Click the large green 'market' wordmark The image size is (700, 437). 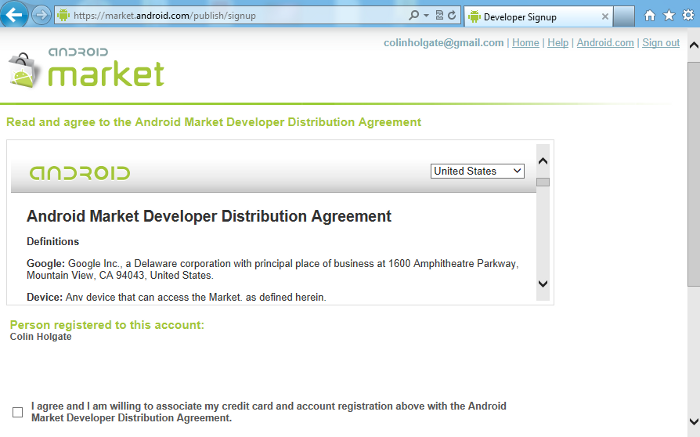pyautogui.click(x=106, y=74)
